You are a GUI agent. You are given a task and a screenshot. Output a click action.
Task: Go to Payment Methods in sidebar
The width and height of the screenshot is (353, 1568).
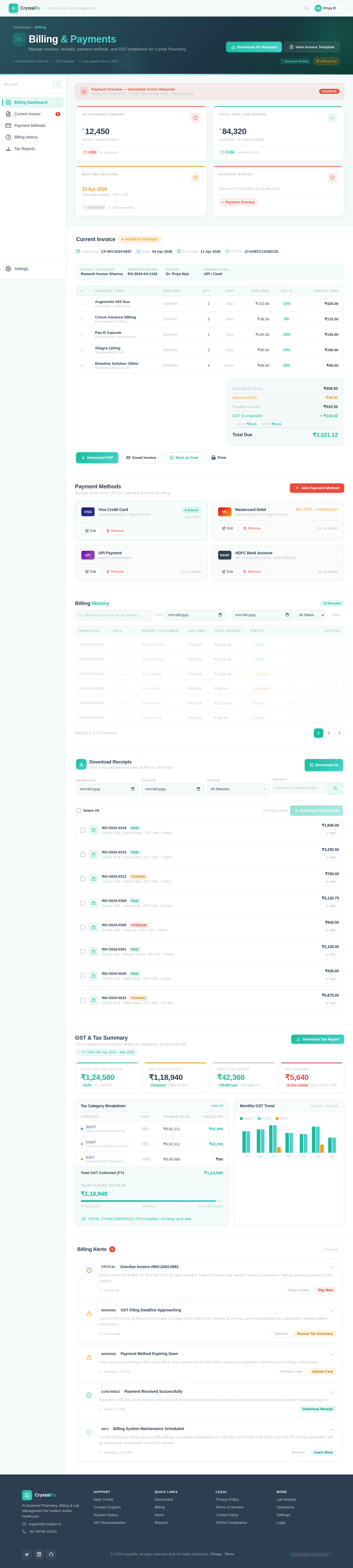[33, 125]
